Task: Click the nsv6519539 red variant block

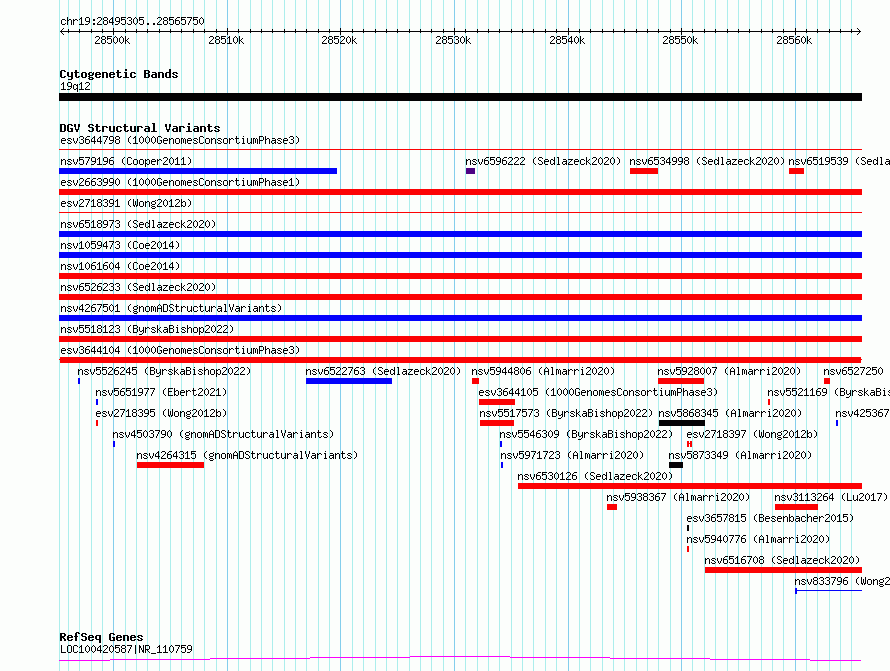Action: tap(796, 171)
